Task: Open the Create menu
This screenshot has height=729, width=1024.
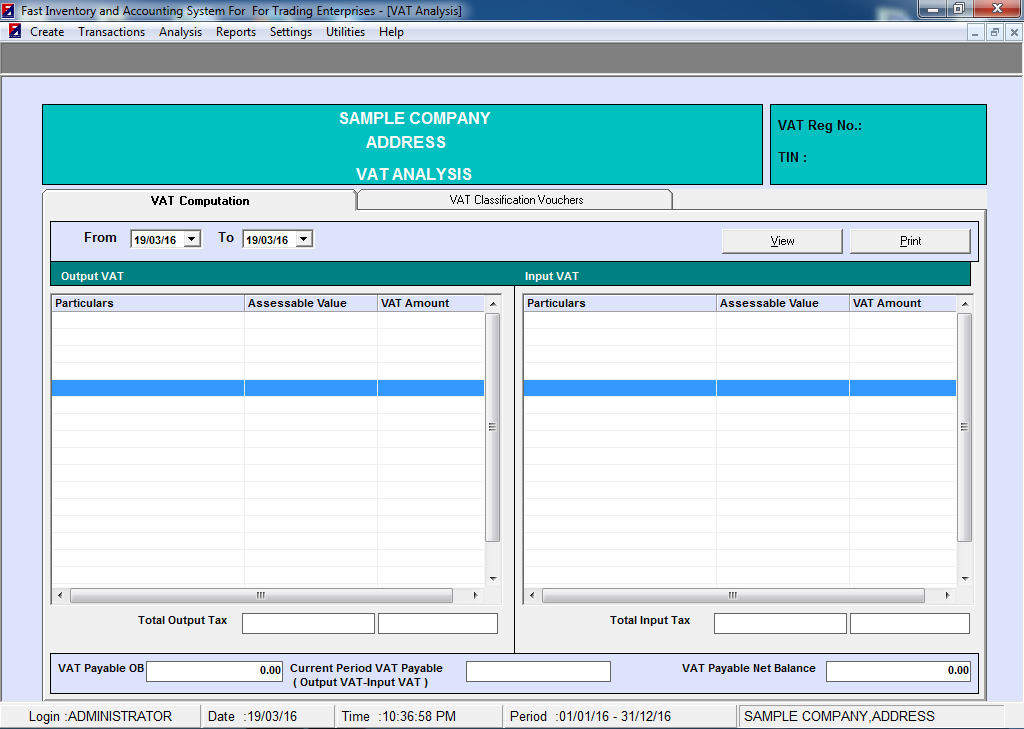Action: coord(47,32)
